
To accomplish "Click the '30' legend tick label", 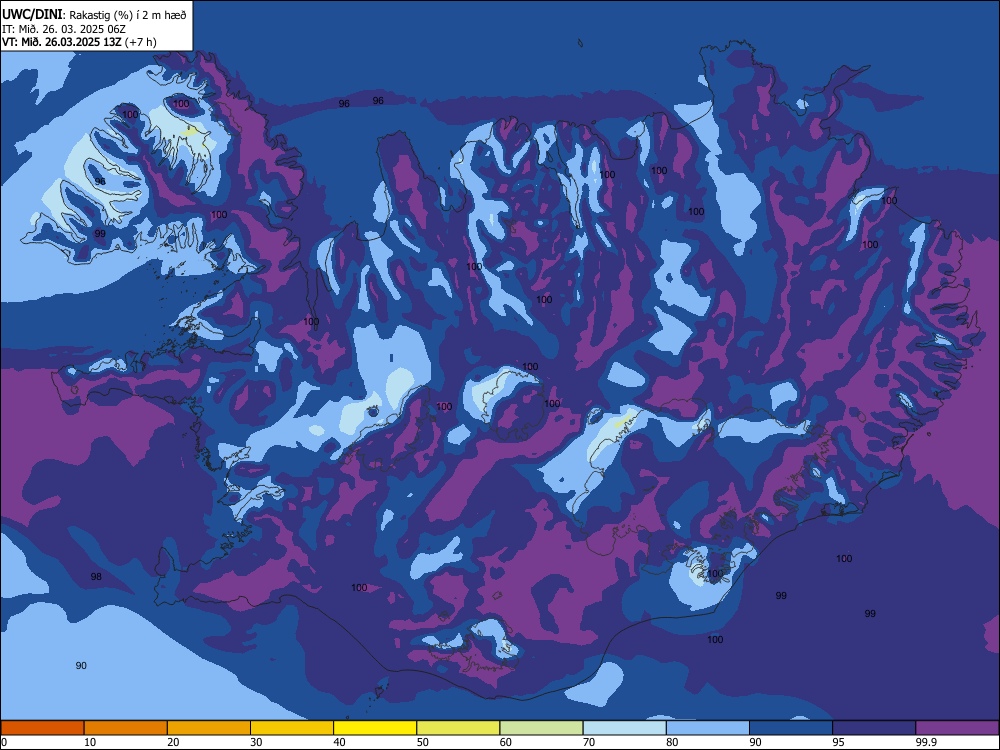I will [256, 742].
